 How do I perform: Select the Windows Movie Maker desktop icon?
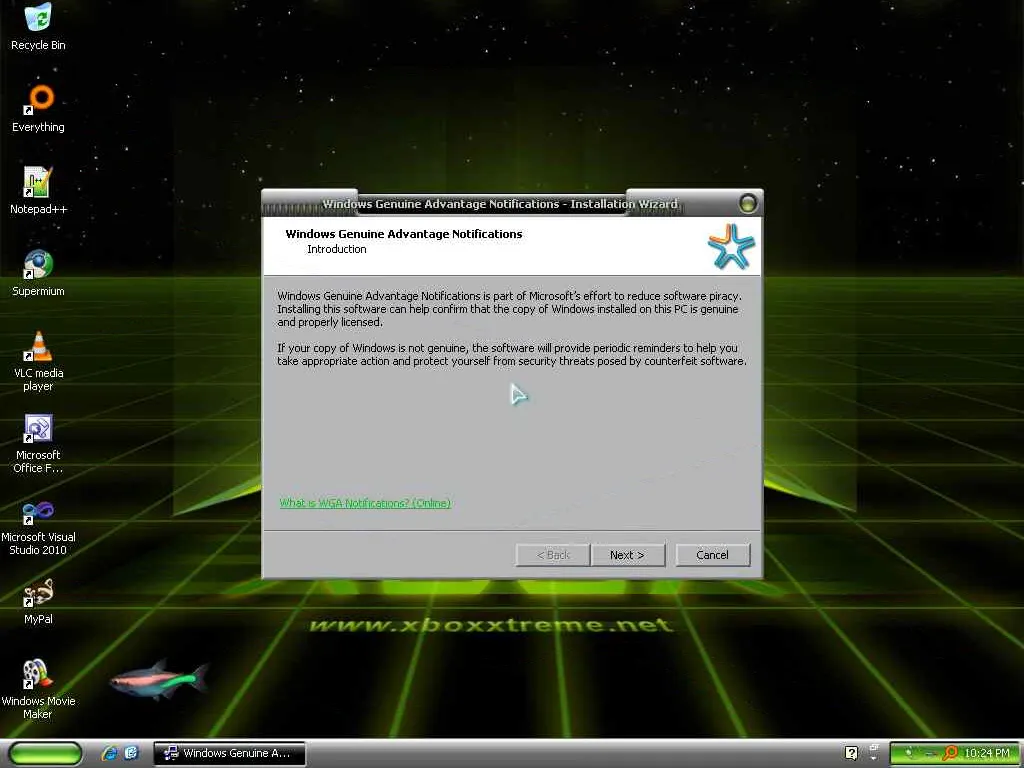[x=38, y=689]
